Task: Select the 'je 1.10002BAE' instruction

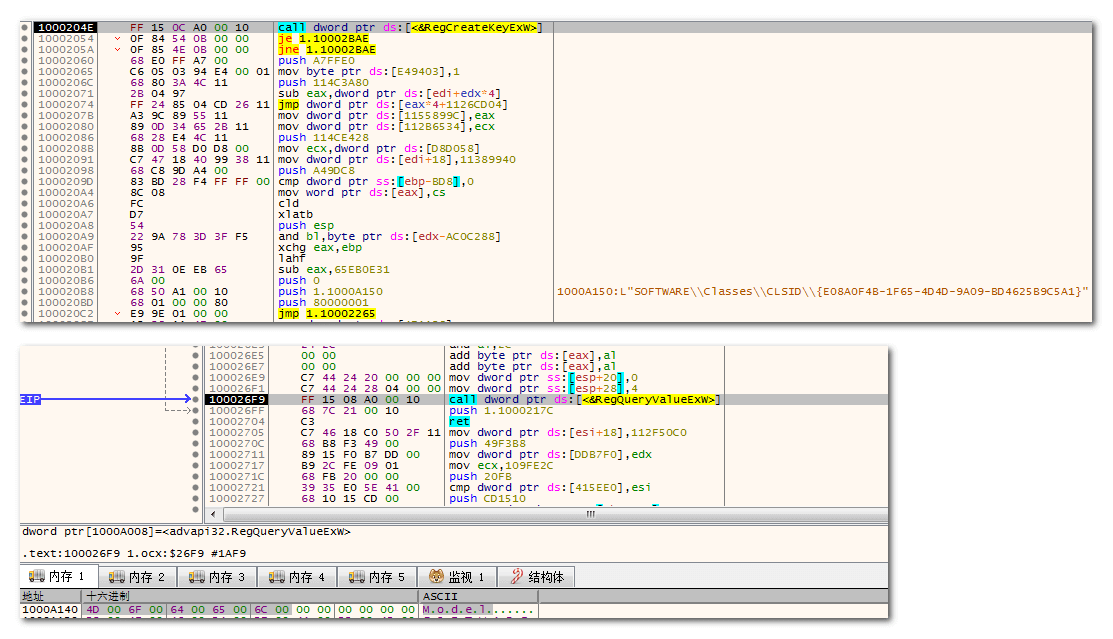Action: (x=323, y=38)
